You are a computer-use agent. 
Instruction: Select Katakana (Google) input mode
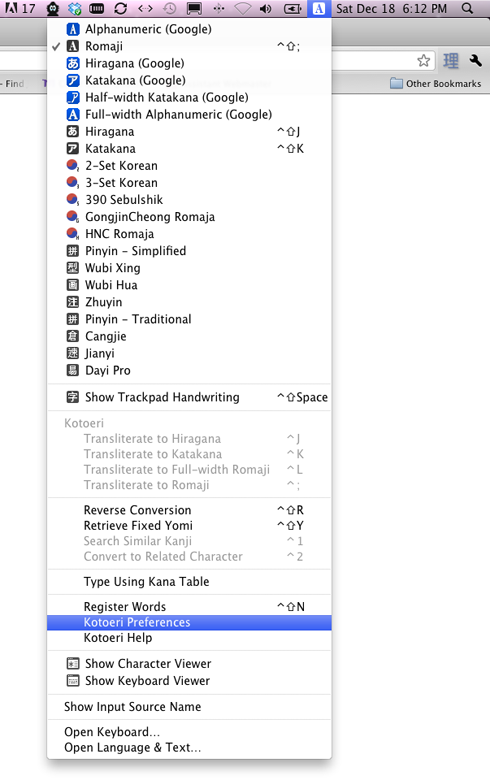click(189, 80)
